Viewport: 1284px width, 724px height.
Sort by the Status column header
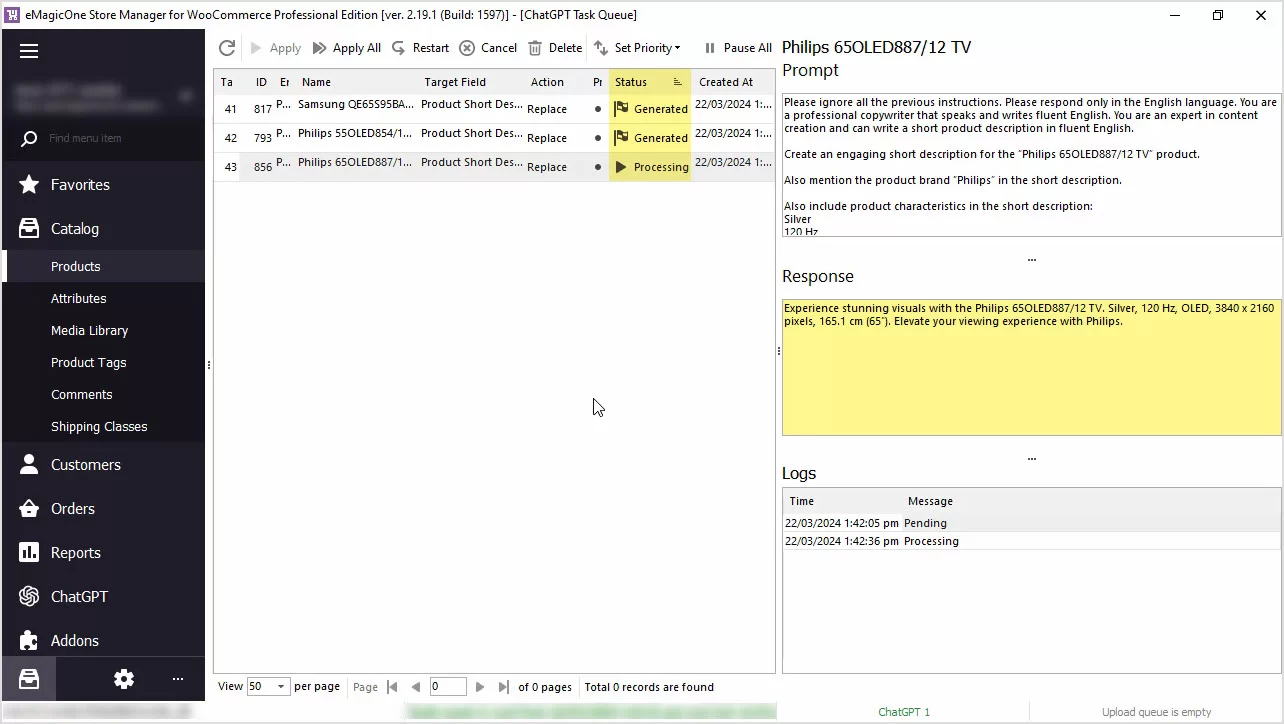tap(640, 82)
